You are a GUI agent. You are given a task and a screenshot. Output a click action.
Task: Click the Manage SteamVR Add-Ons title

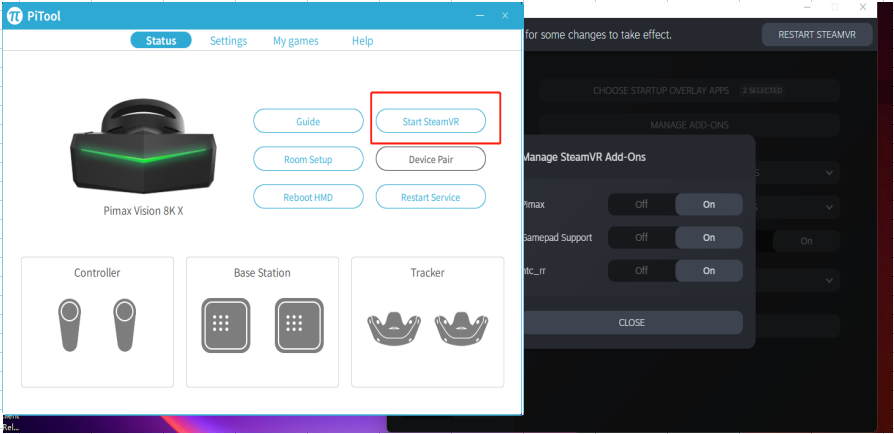pyautogui.click(x=584, y=157)
